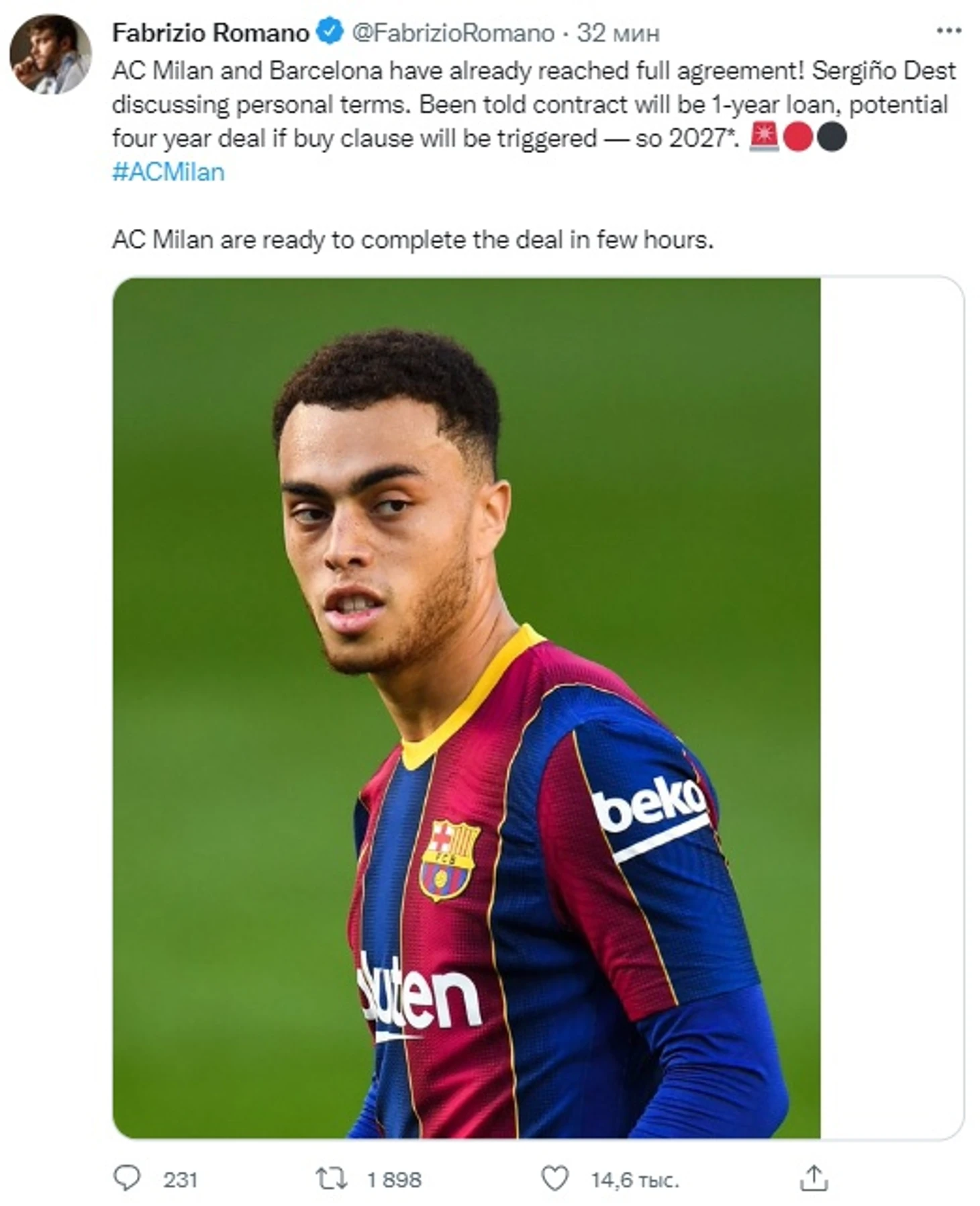Click the 231 replies count

point(180,1179)
